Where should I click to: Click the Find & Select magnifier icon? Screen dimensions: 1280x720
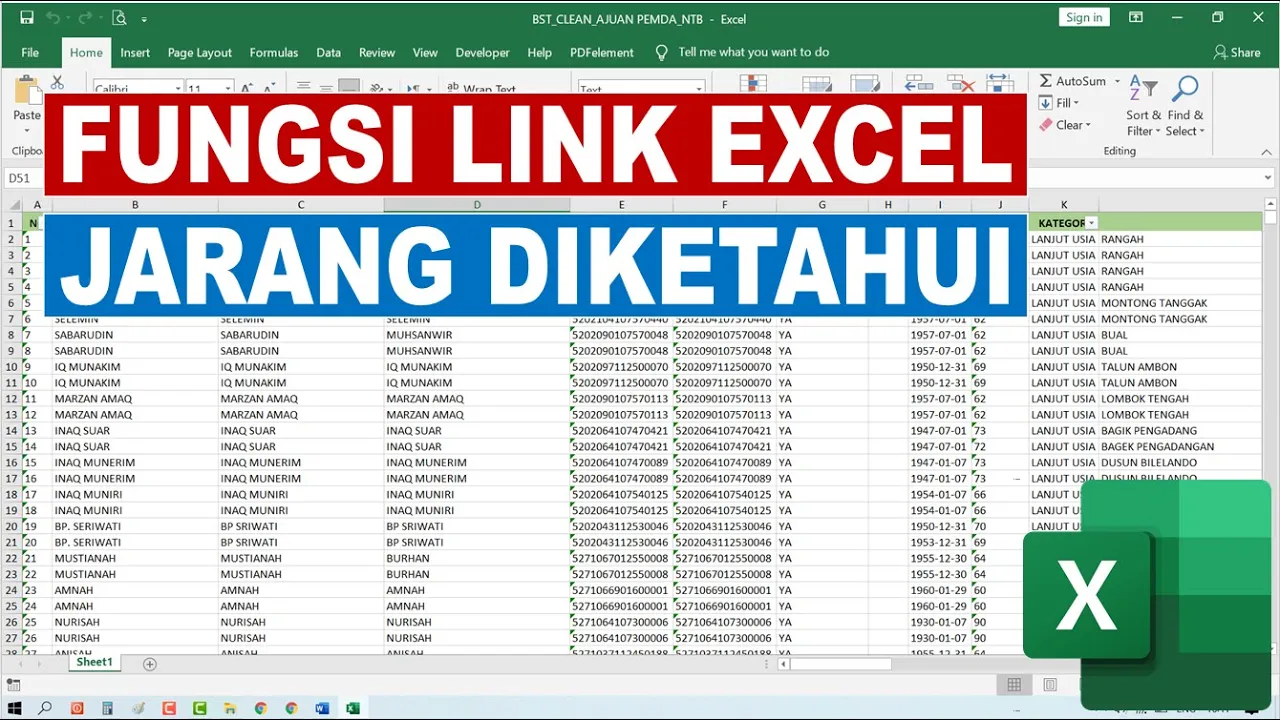click(1185, 89)
